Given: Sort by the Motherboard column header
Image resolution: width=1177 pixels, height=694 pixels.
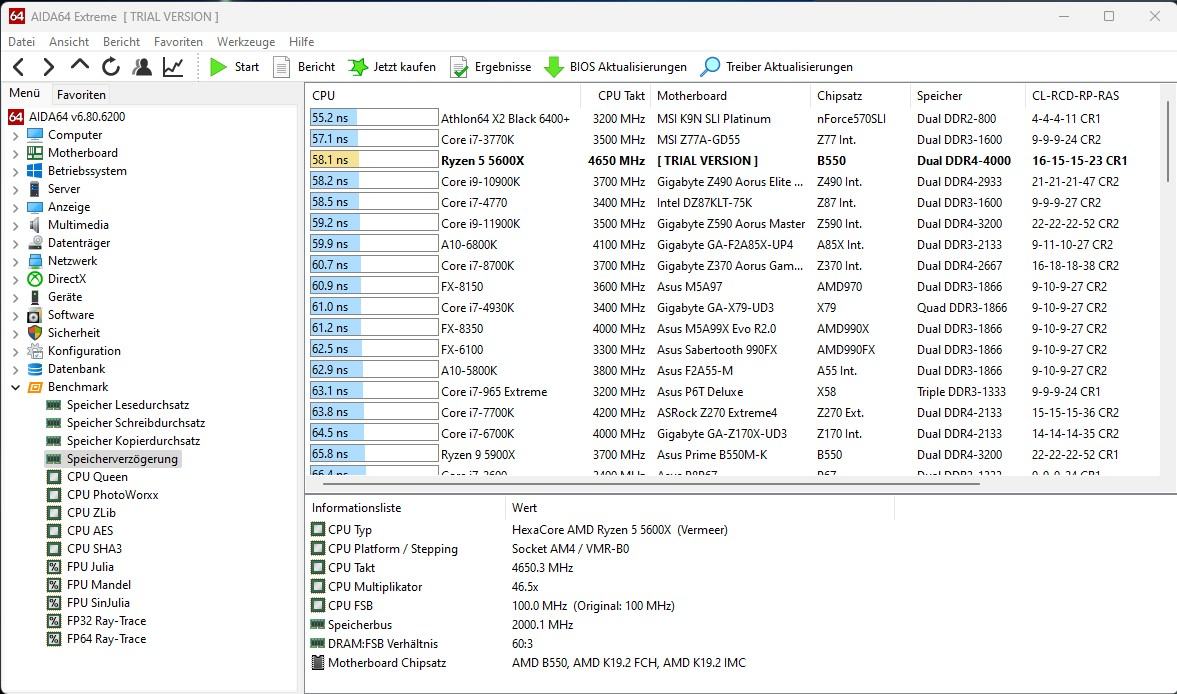Looking at the screenshot, I should (730, 95).
